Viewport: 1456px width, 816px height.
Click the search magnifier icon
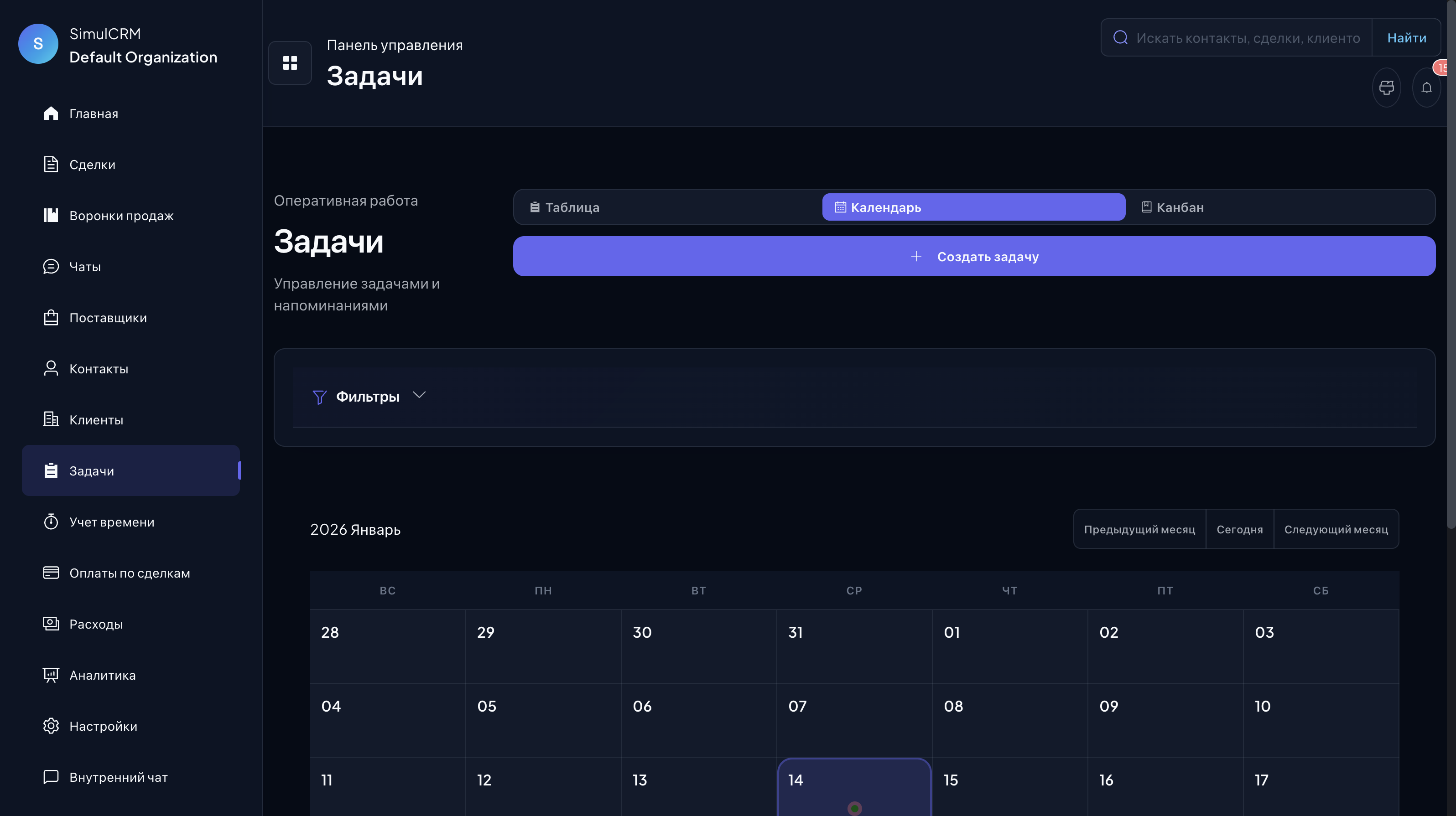[1120, 38]
